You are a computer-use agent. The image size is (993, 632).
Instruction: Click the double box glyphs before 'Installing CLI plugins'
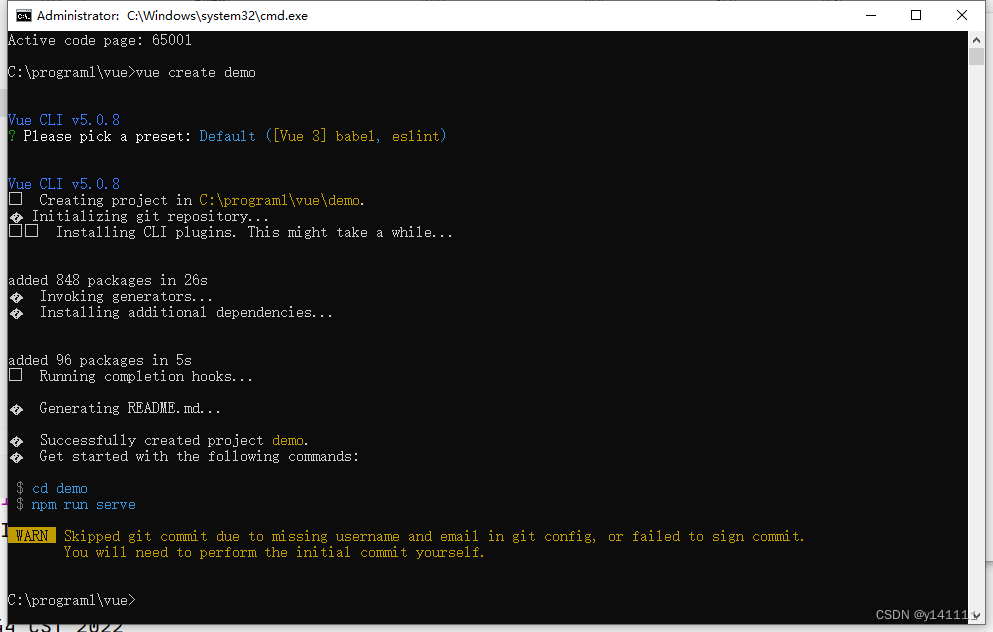[x=23, y=232]
